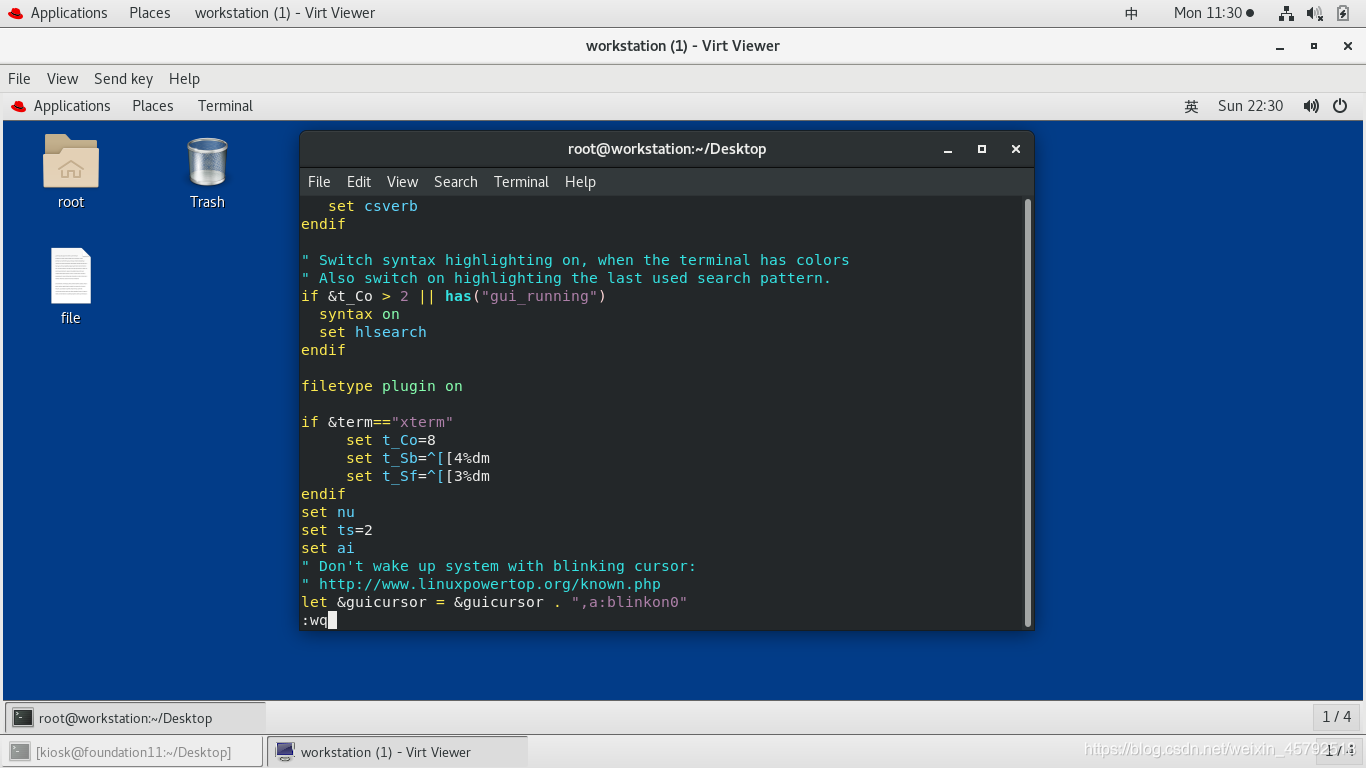This screenshot has width=1366, height=768.
Task: Click the line 'set ai'
Action: coord(328,548)
